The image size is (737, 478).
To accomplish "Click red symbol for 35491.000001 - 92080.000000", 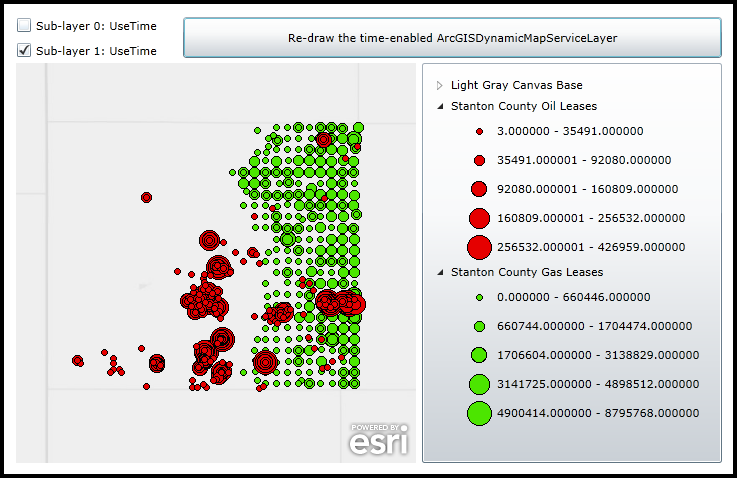I will (x=479, y=161).
